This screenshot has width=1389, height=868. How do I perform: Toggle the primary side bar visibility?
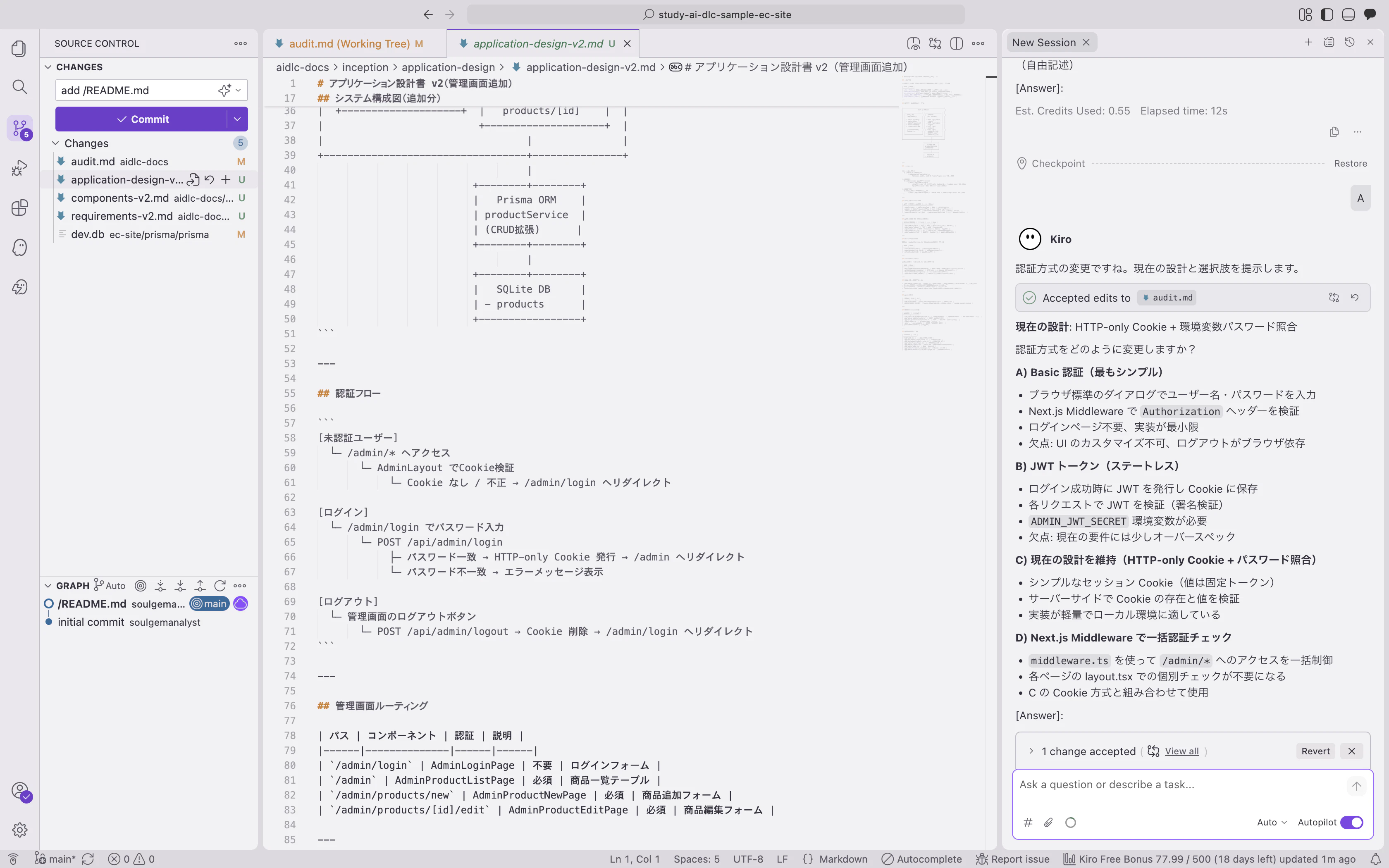(x=1327, y=14)
